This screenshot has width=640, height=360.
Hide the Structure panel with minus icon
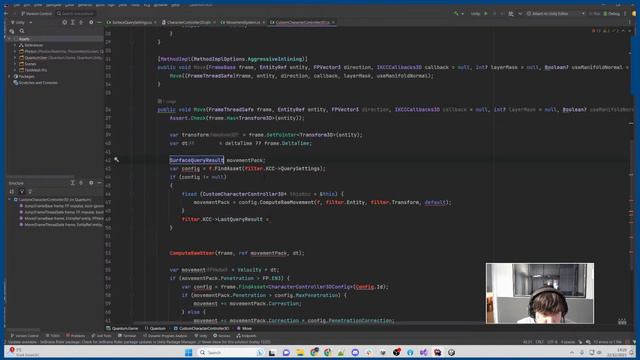pos(99,183)
